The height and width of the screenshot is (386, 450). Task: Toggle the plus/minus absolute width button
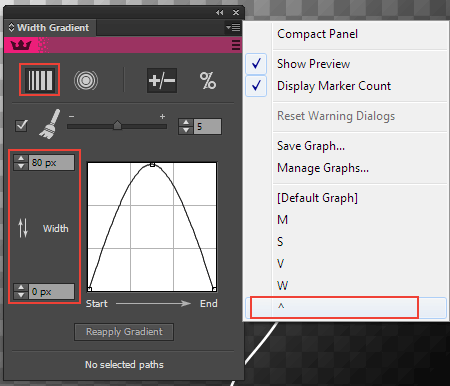tap(162, 81)
